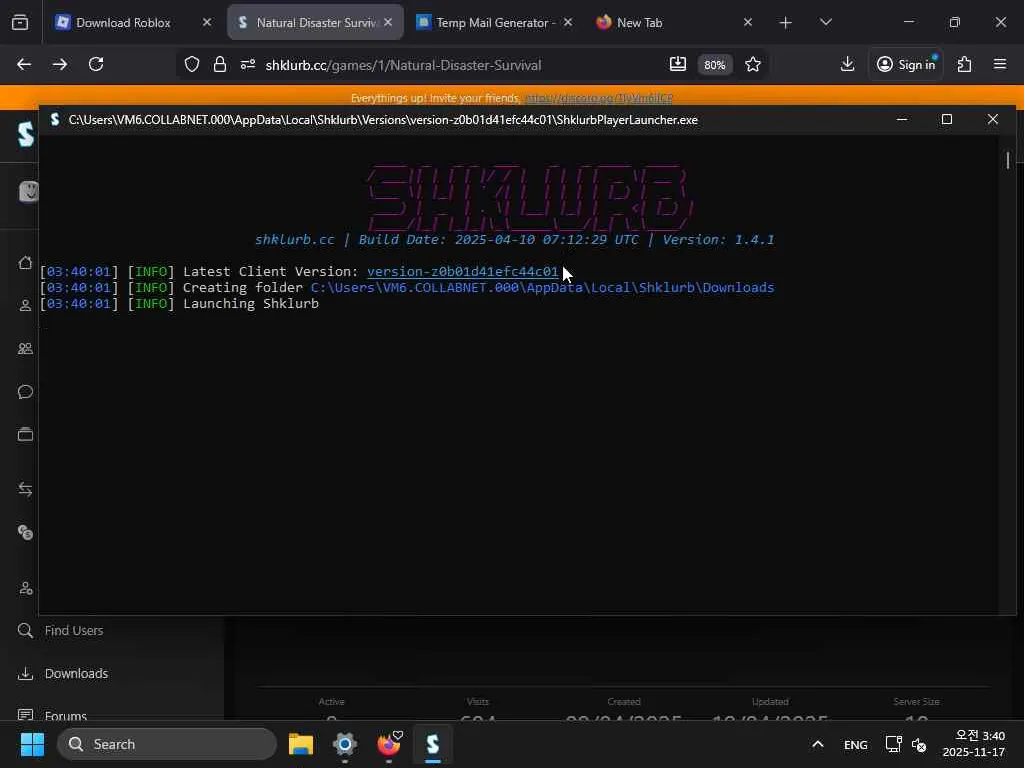Viewport: 1024px width, 768px height.
Task: Show hidden system tray icons
Action: (818, 744)
